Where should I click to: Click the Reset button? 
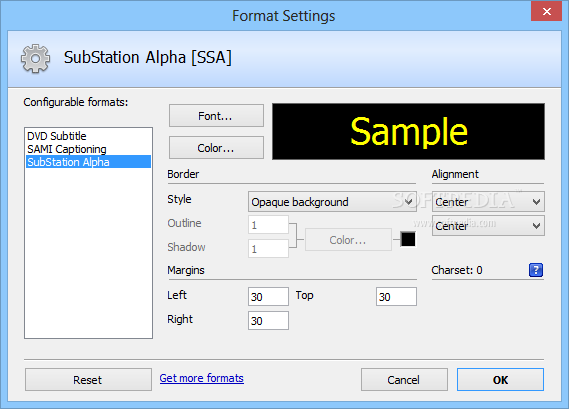pos(88,380)
